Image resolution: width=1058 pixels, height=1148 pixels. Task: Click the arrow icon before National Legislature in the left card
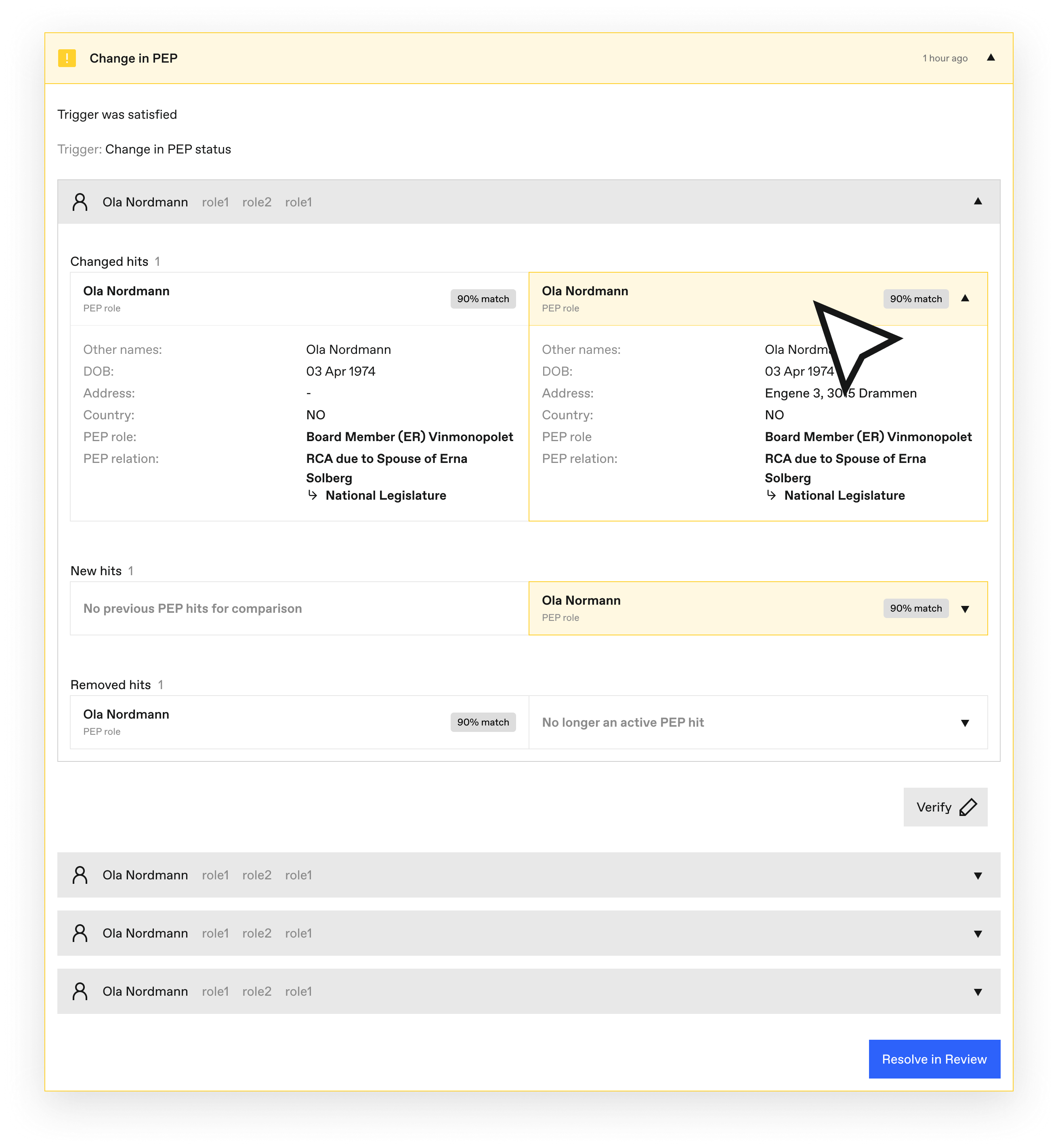coord(313,495)
